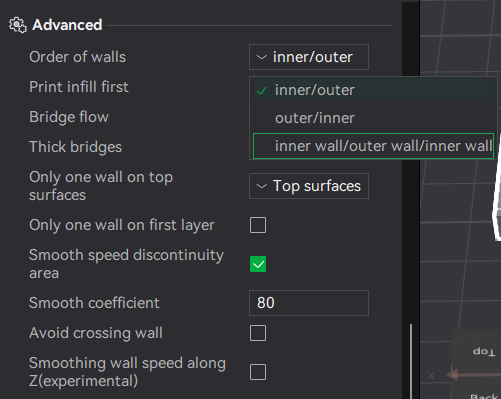Click the Advanced section heading
The width and height of the screenshot is (501, 399).
click(x=67, y=25)
